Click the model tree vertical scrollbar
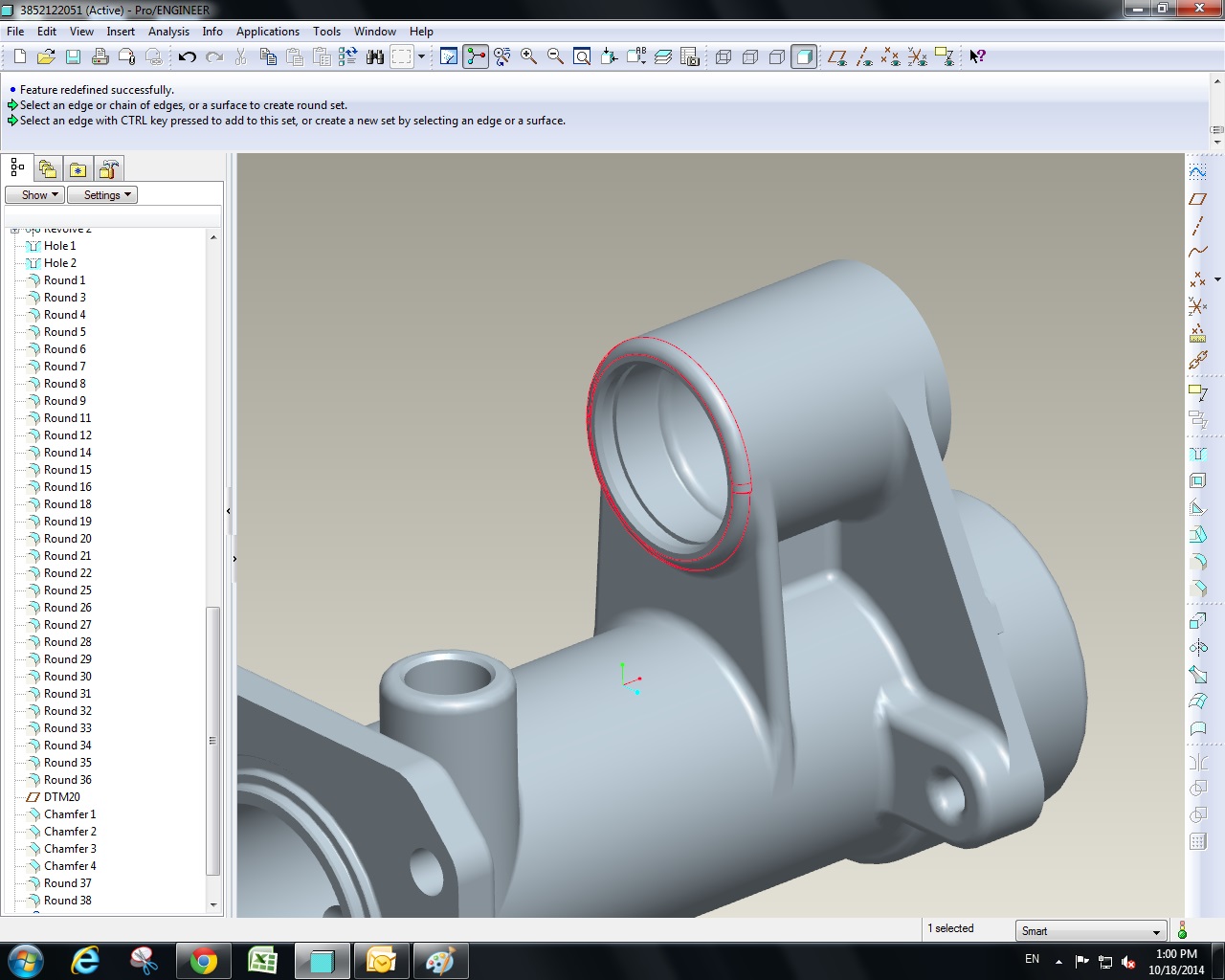The width and height of the screenshot is (1225, 980). pyautogui.click(x=213, y=741)
